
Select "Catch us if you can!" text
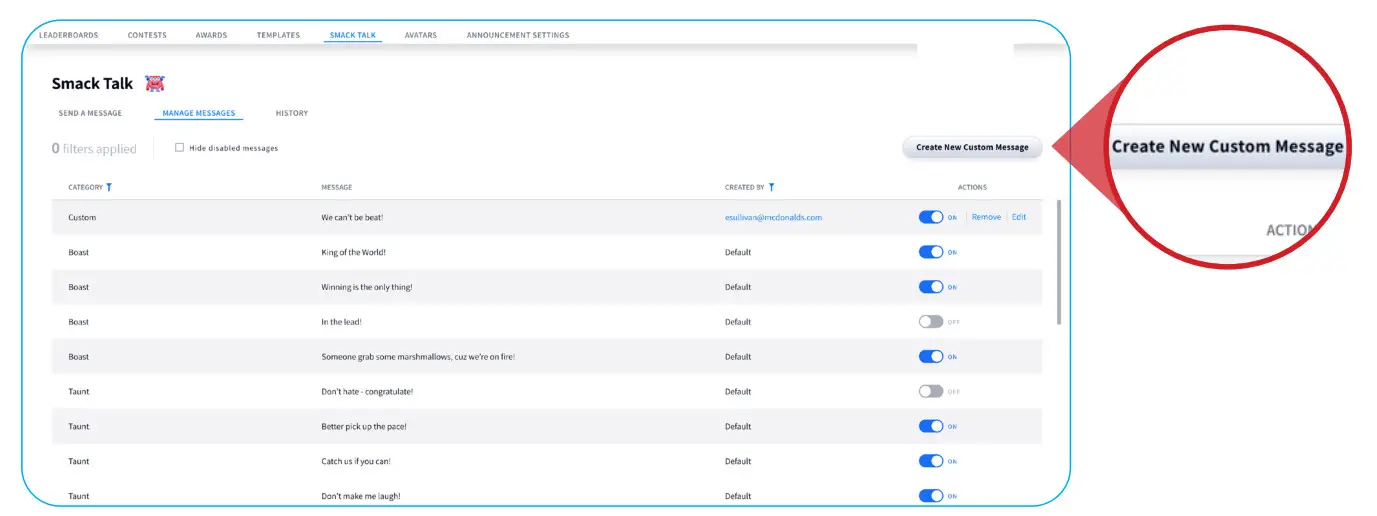[x=354, y=461]
